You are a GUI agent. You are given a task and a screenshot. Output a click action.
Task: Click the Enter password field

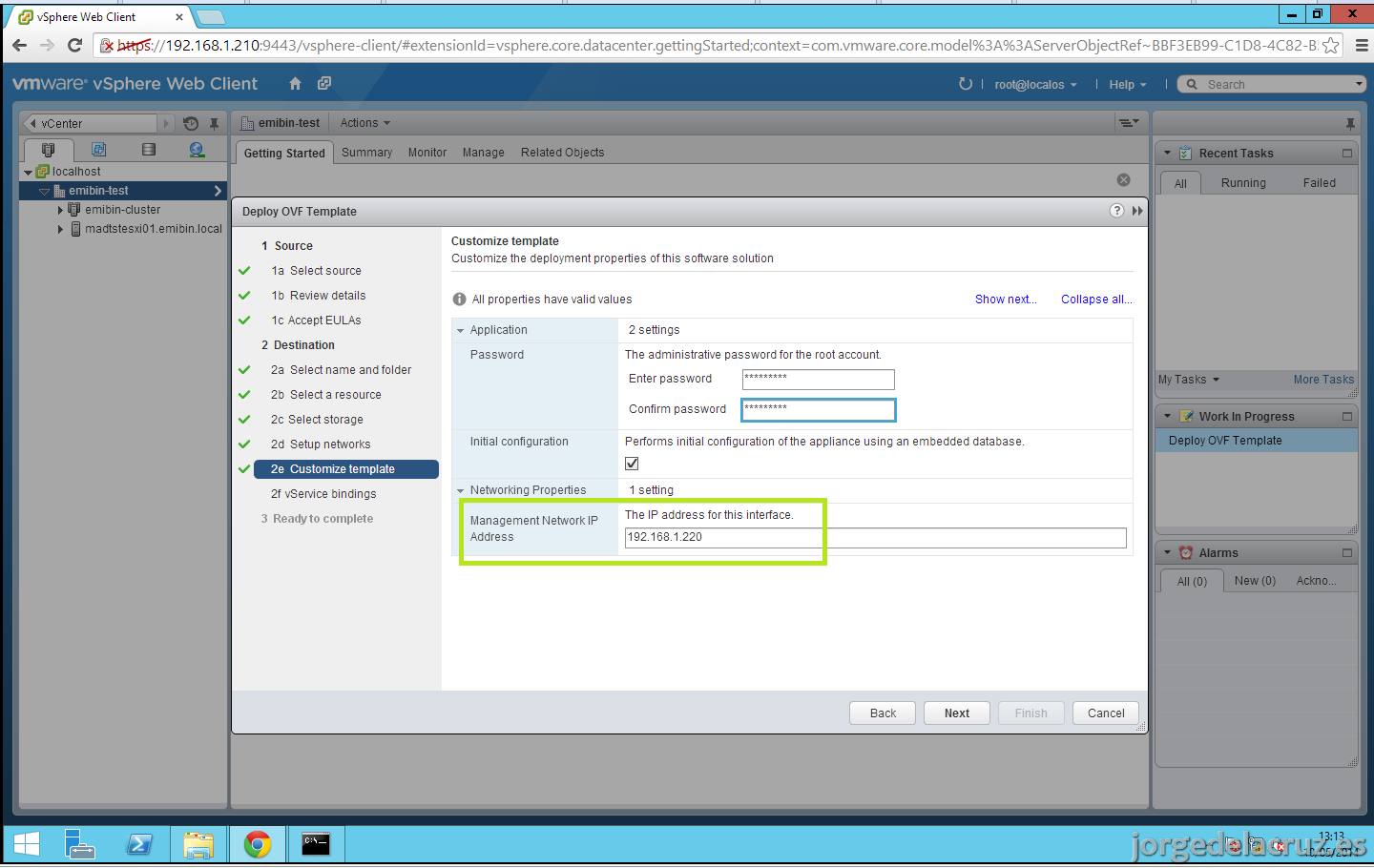tap(819, 380)
